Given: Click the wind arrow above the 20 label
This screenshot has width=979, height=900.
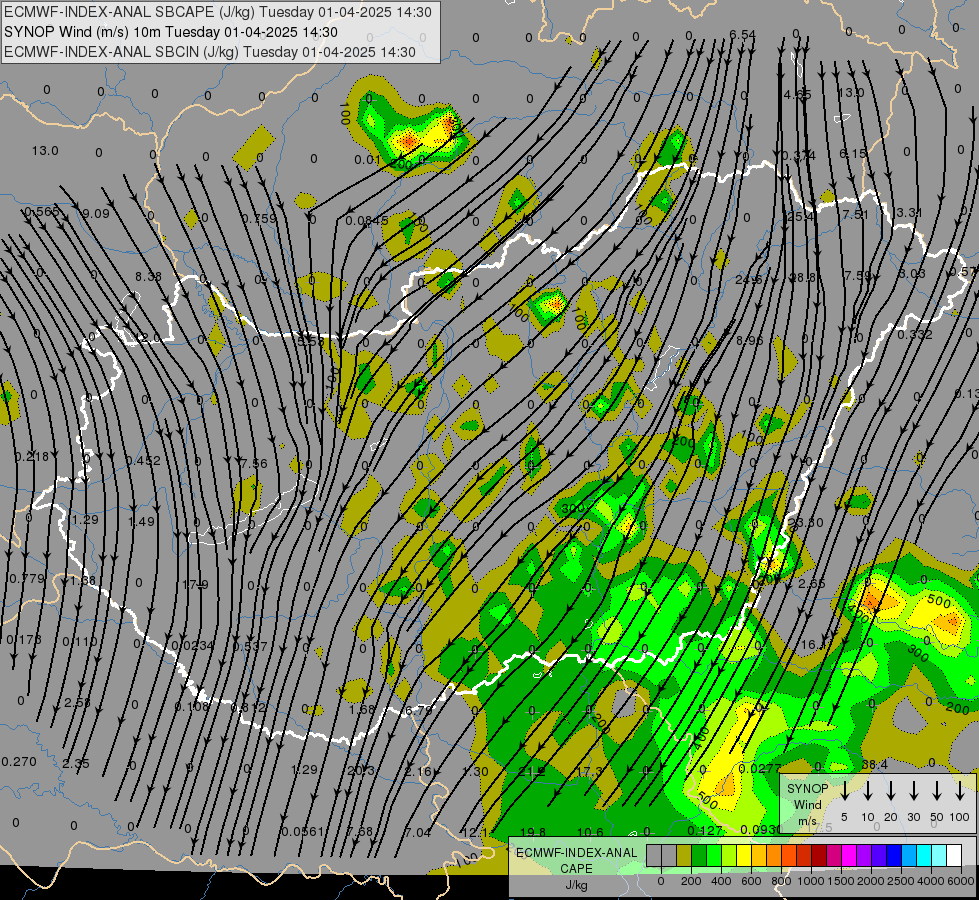Looking at the screenshot, I should click(x=891, y=791).
